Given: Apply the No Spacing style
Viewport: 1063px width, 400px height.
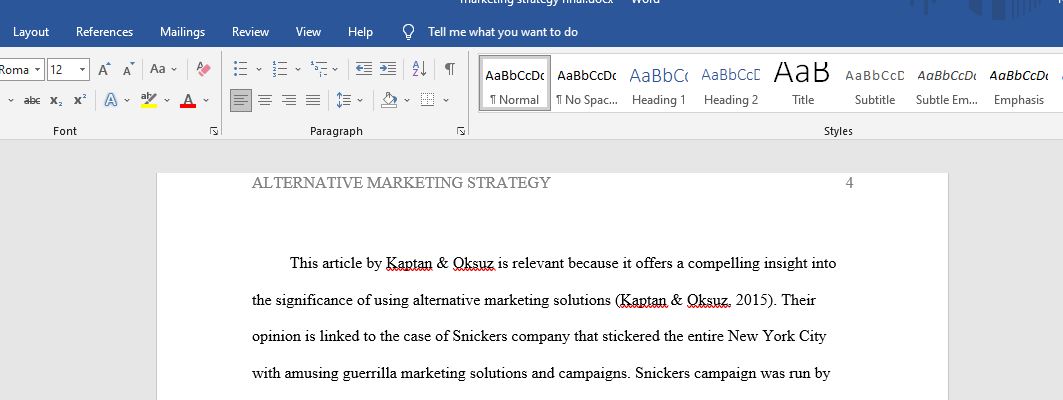Looking at the screenshot, I should click(x=586, y=83).
